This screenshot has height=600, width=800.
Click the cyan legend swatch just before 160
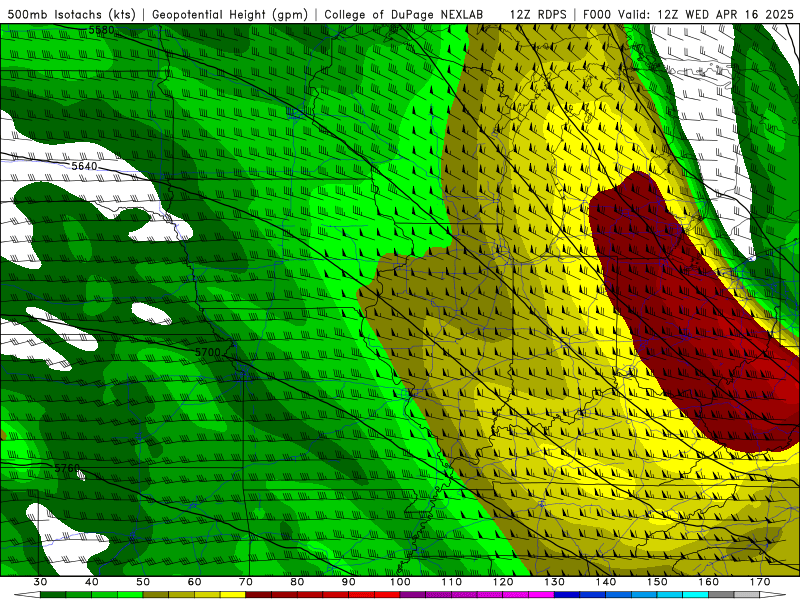695,595
